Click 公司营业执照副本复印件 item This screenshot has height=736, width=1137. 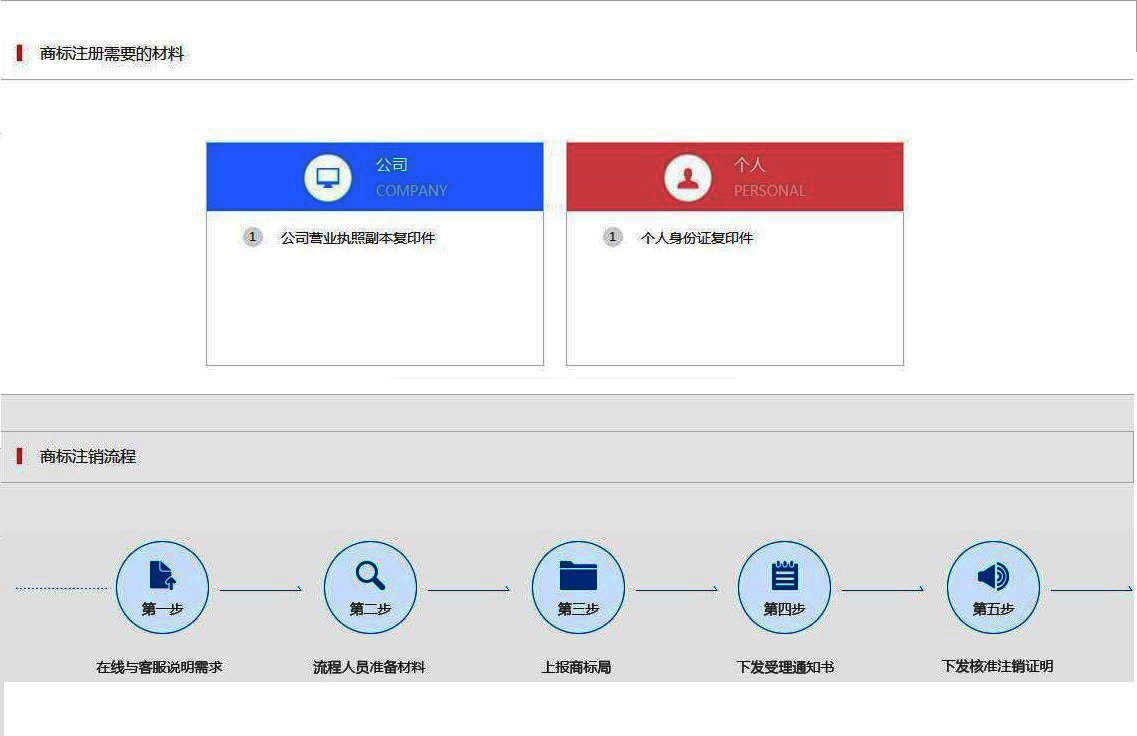click(358, 238)
